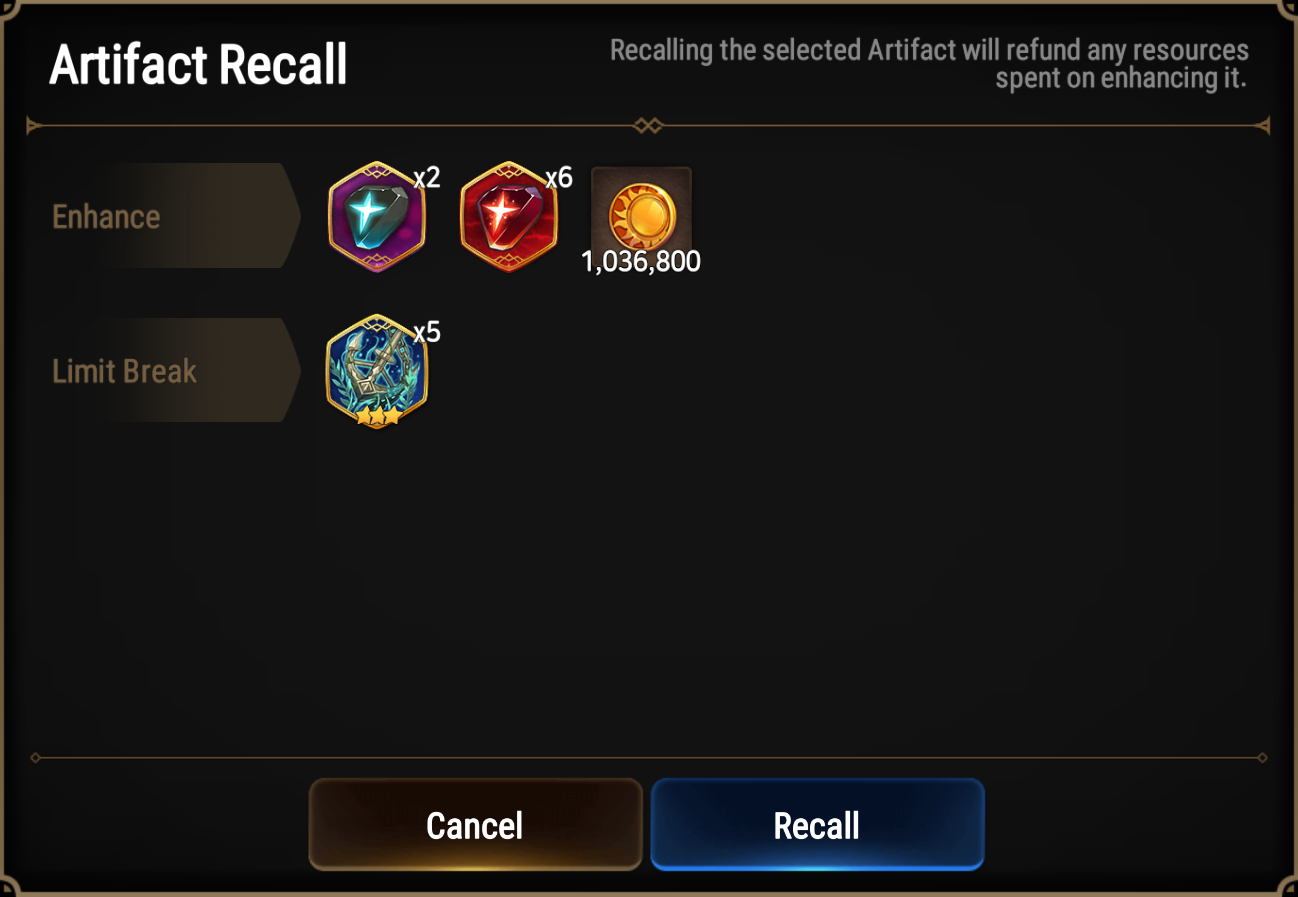Click the right diamond of bottom divider
The width and height of the screenshot is (1298, 897).
[1262, 758]
